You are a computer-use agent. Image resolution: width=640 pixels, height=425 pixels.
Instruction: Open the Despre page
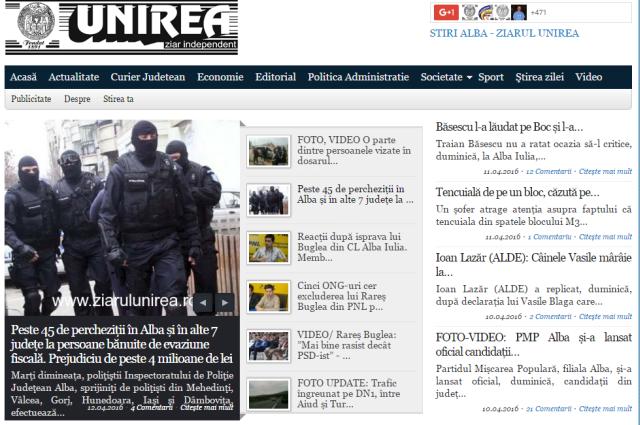click(x=77, y=99)
